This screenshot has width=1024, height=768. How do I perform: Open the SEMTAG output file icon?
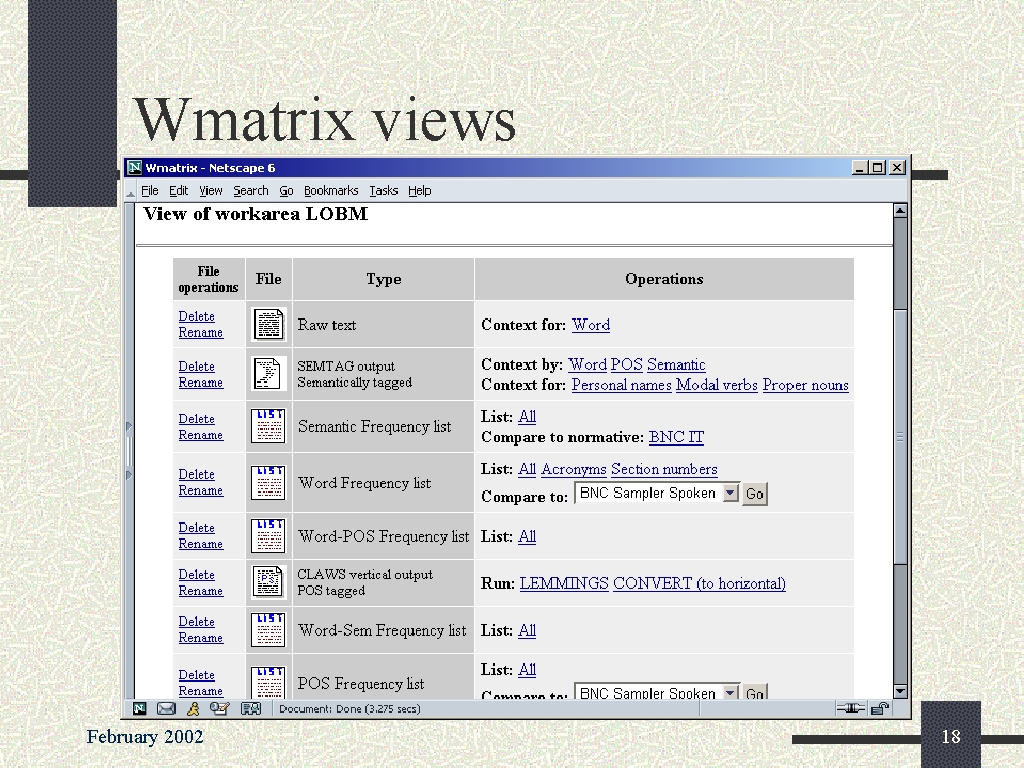[268, 374]
